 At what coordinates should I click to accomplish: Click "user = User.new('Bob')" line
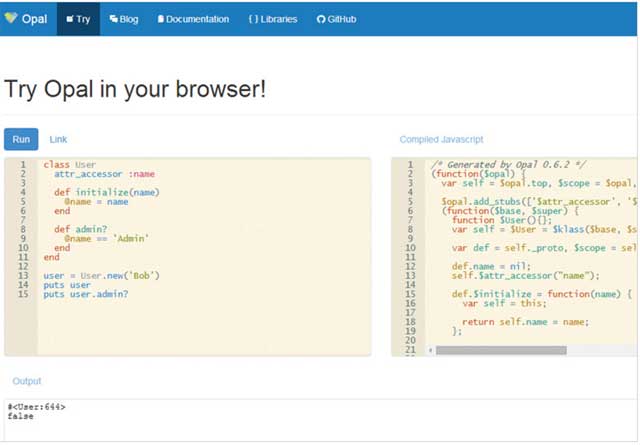pyautogui.click(x=102, y=276)
